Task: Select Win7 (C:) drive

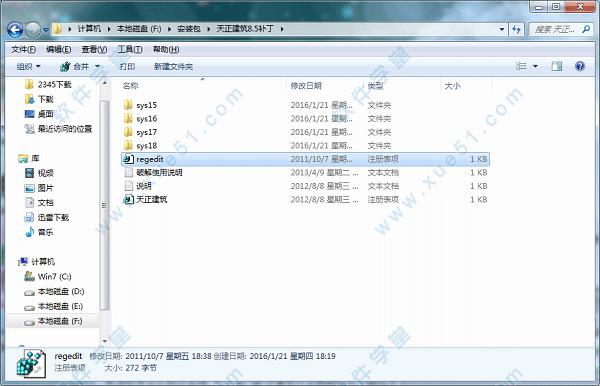Action: point(48,276)
